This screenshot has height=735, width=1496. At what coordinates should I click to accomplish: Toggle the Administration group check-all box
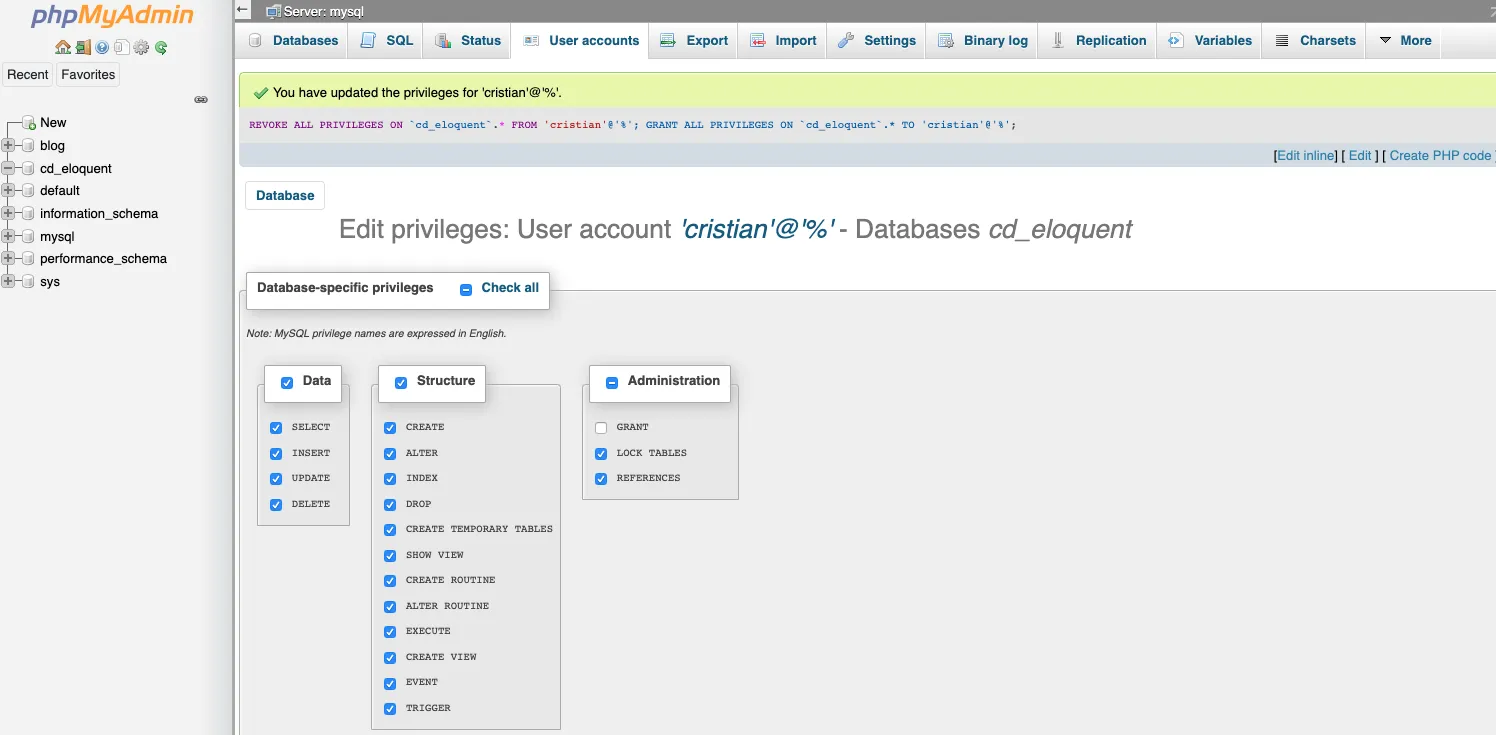(612, 382)
